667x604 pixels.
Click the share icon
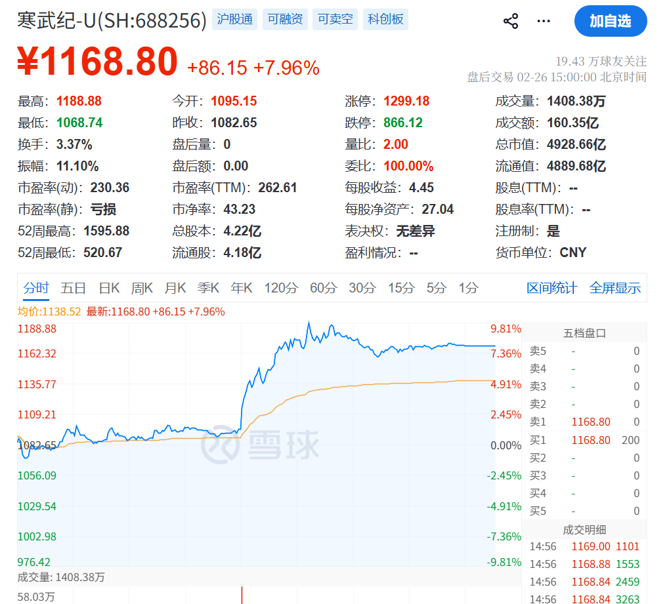coord(510,21)
